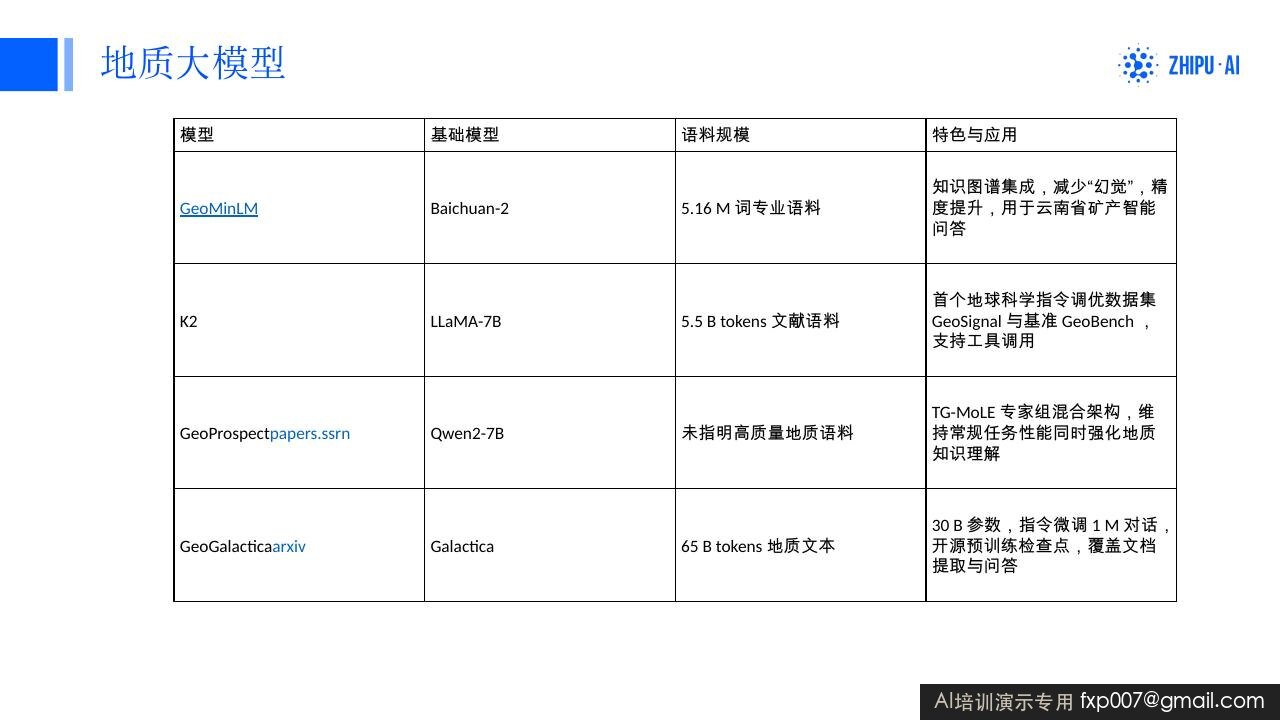
Task: Follow the arxiv link beside GeoGalactica
Action: click(289, 546)
